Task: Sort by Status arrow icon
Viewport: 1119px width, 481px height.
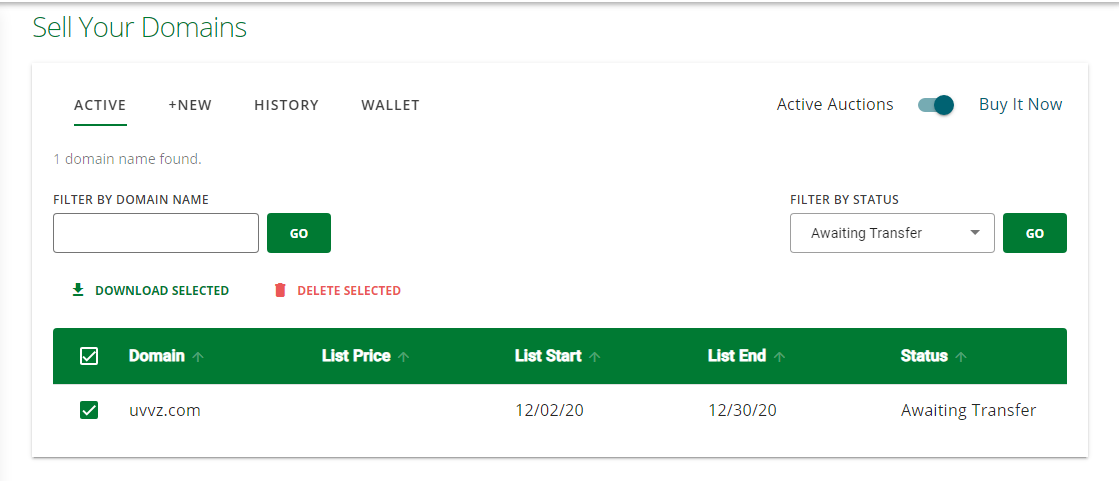Action: (961, 357)
